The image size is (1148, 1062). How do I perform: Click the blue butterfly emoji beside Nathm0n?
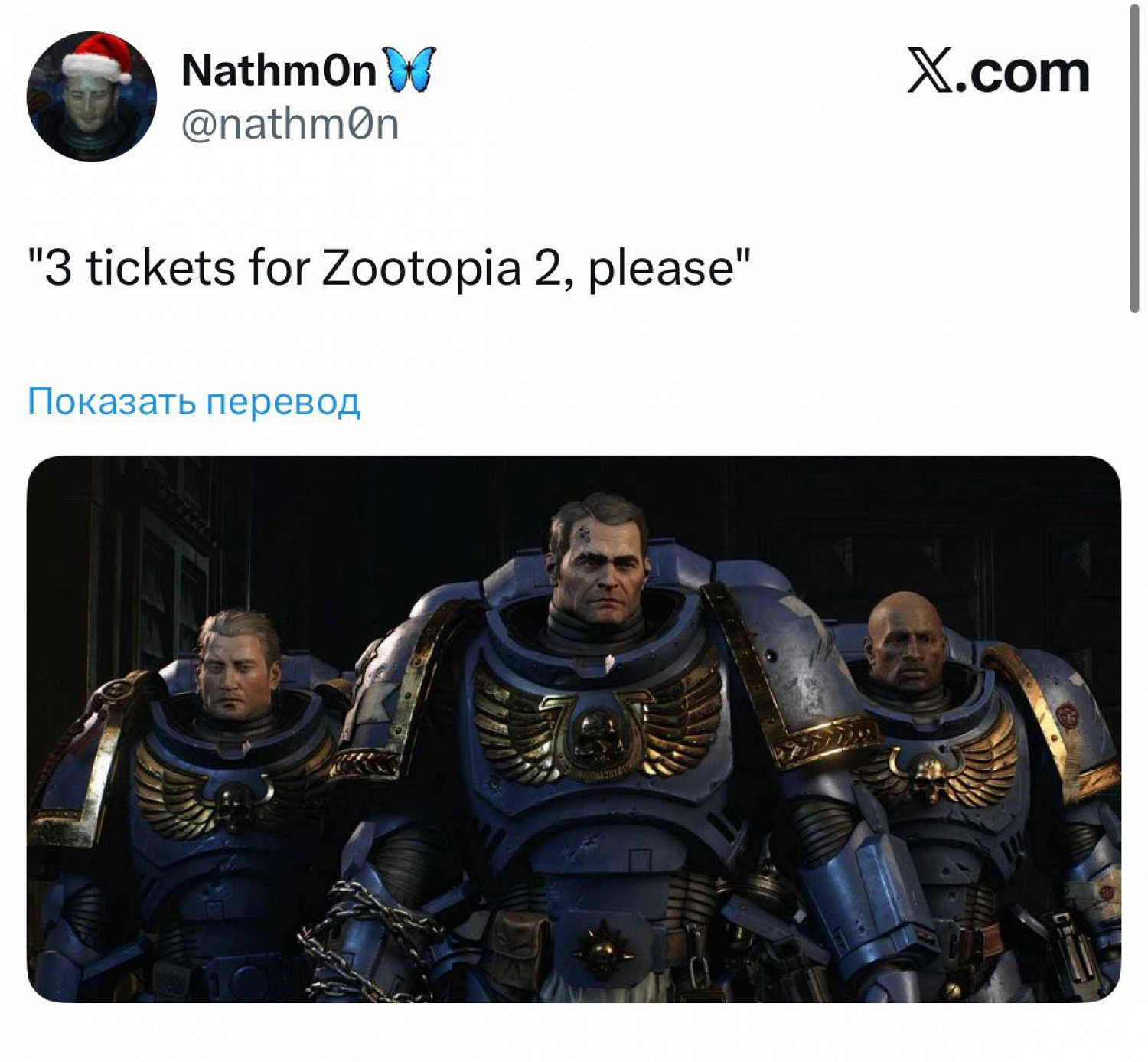[409, 70]
